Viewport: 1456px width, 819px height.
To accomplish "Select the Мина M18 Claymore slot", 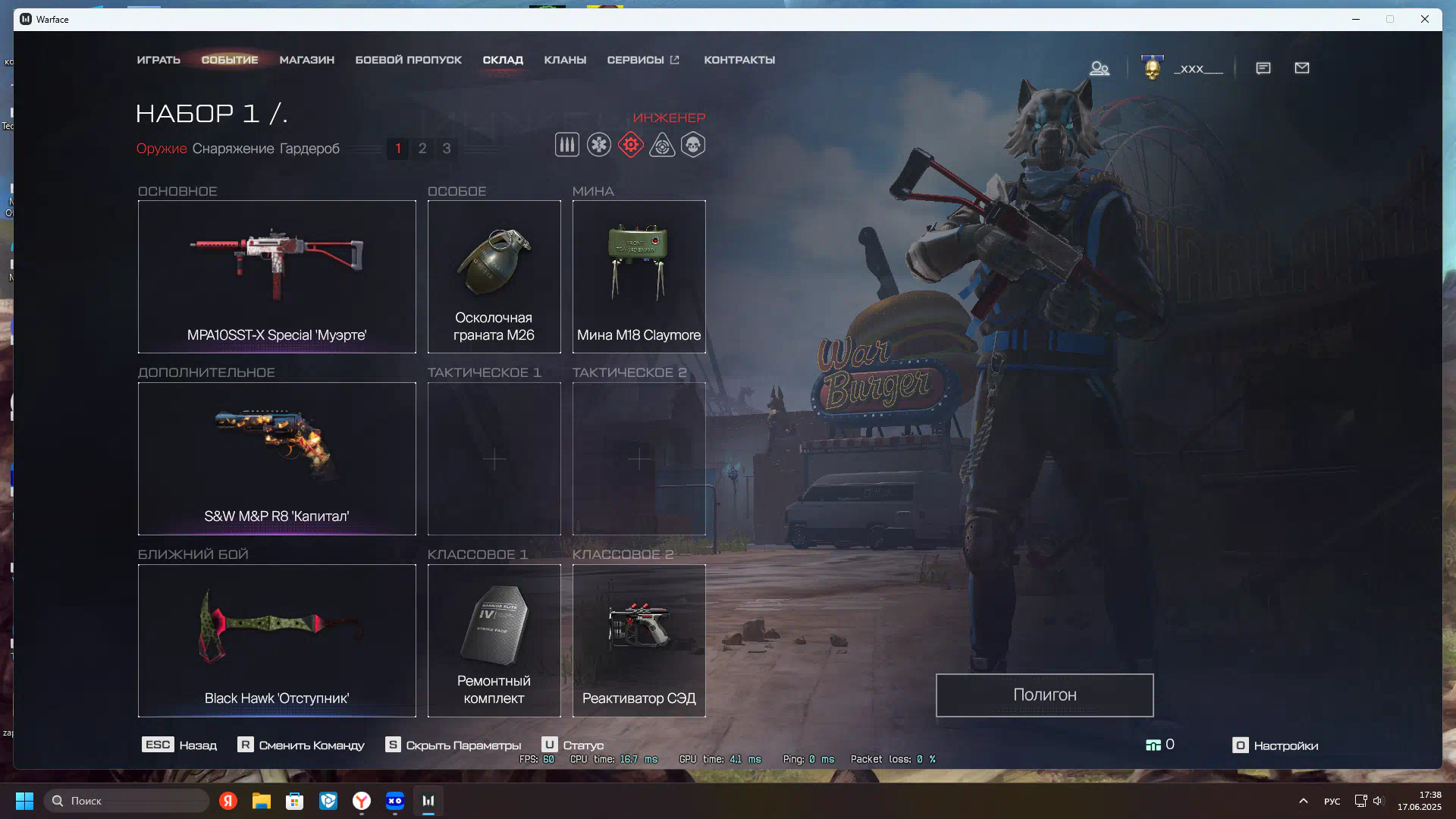I will [x=639, y=277].
